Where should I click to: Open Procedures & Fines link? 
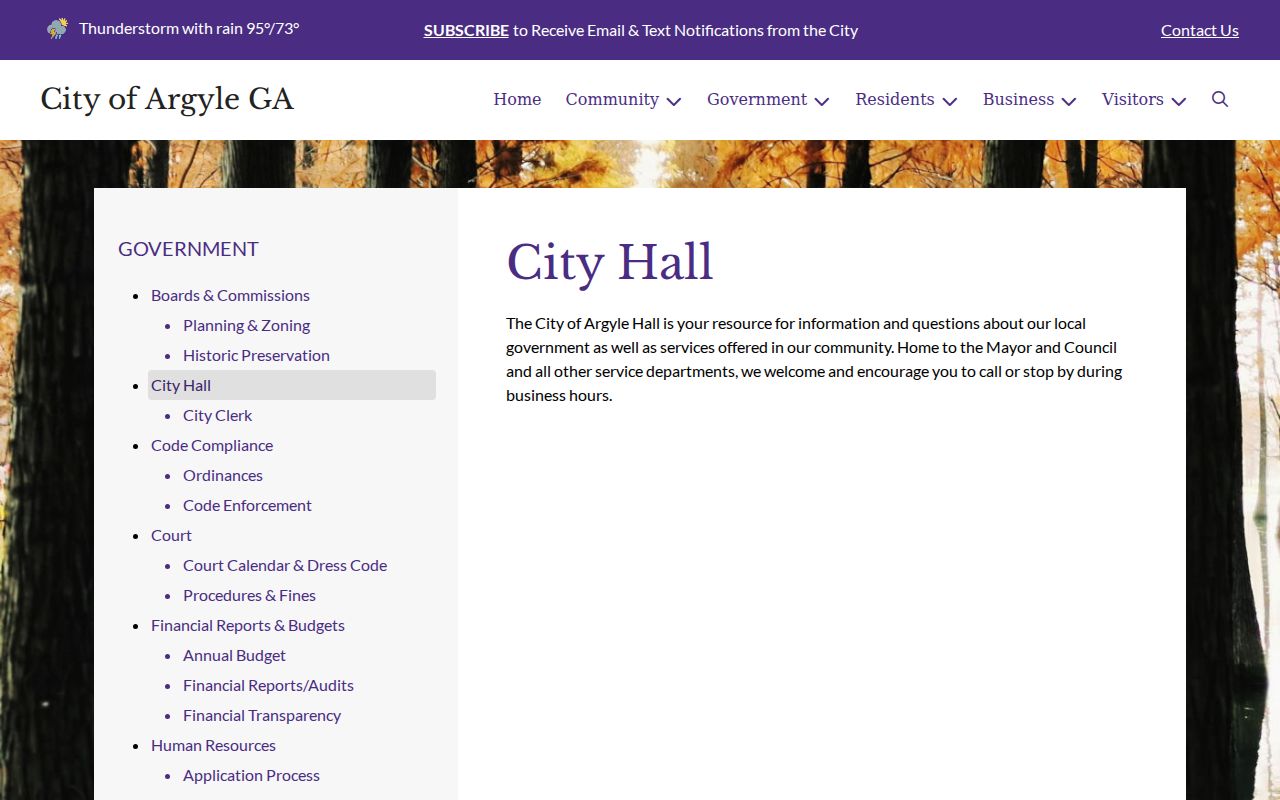coord(249,595)
